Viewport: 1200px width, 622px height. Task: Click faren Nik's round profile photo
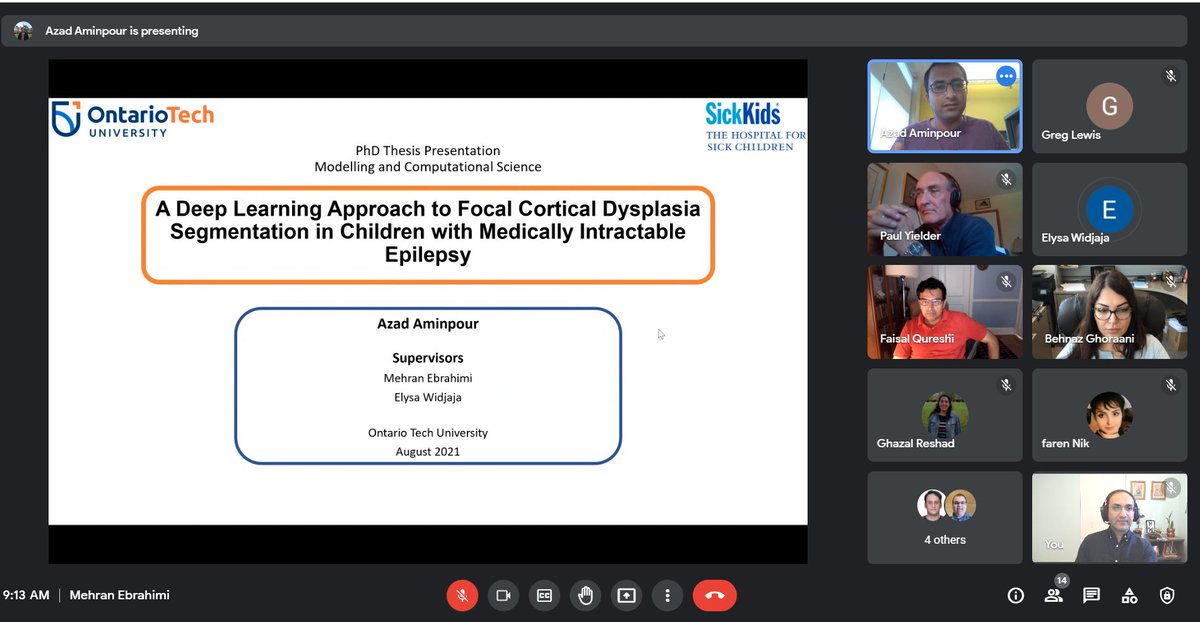[x=1109, y=413]
